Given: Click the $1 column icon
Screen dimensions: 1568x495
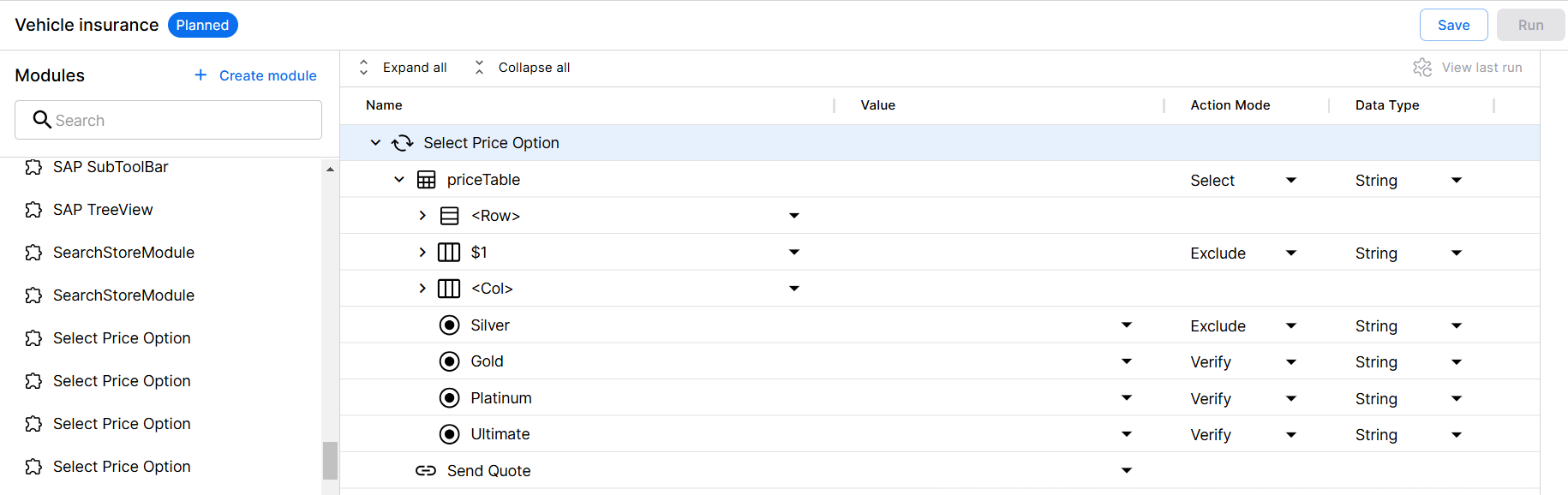Looking at the screenshot, I should point(449,253).
